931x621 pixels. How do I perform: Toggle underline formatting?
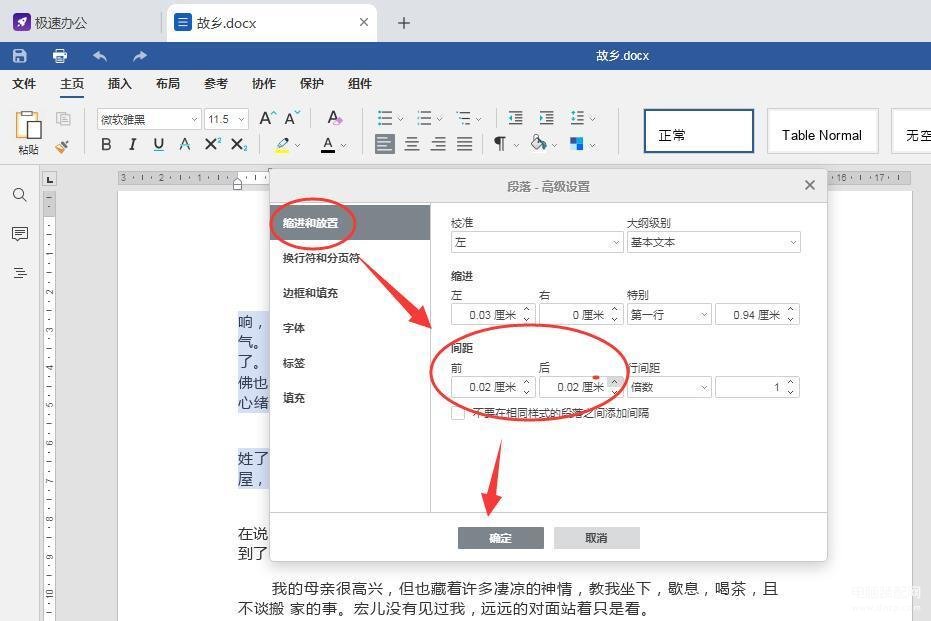tap(159, 144)
